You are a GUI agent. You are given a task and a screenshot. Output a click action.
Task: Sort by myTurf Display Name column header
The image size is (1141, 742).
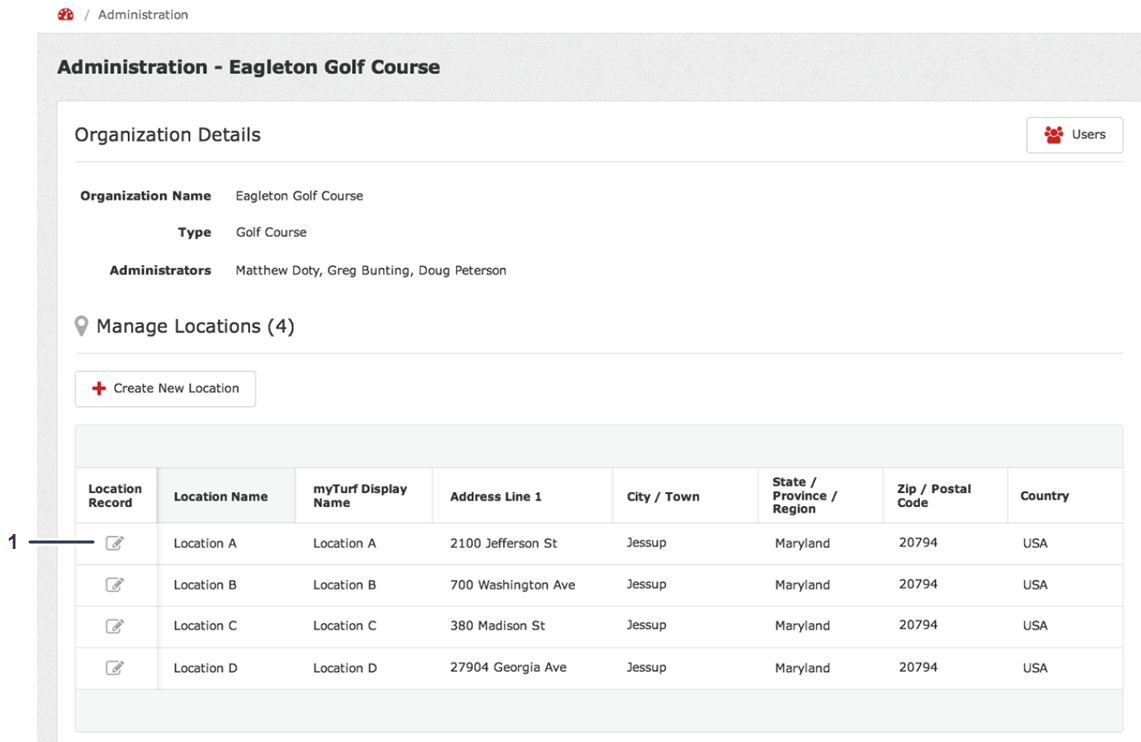tap(360, 496)
